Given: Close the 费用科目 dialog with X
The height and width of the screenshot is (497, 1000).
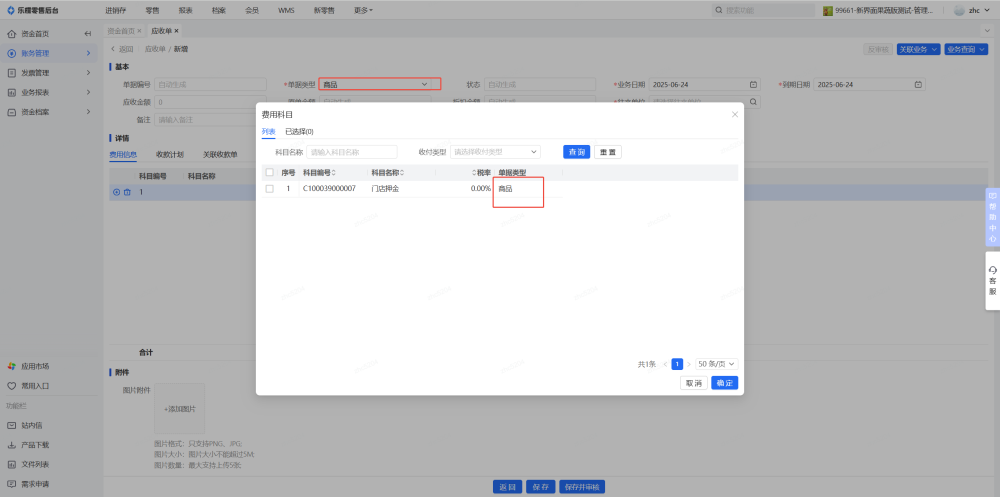Looking at the screenshot, I should (735, 115).
